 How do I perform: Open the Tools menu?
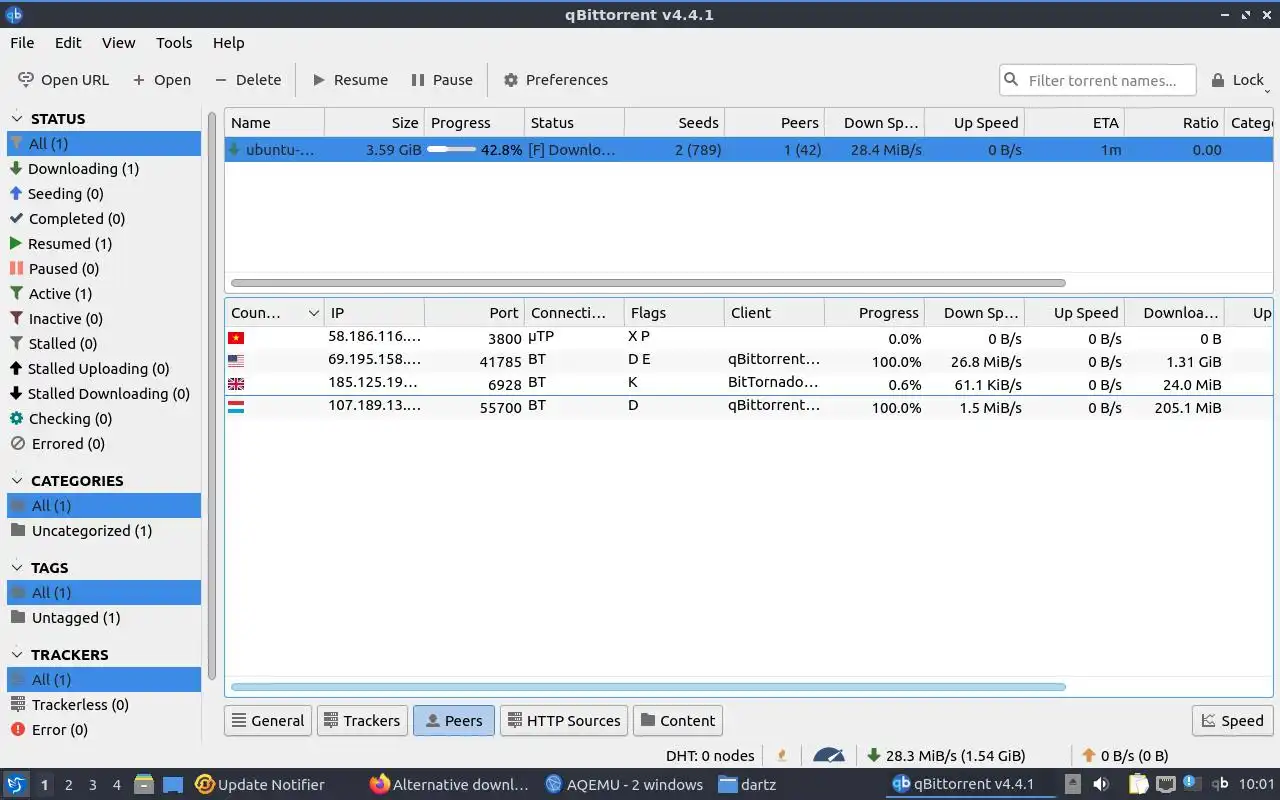pyautogui.click(x=174, y=43)
